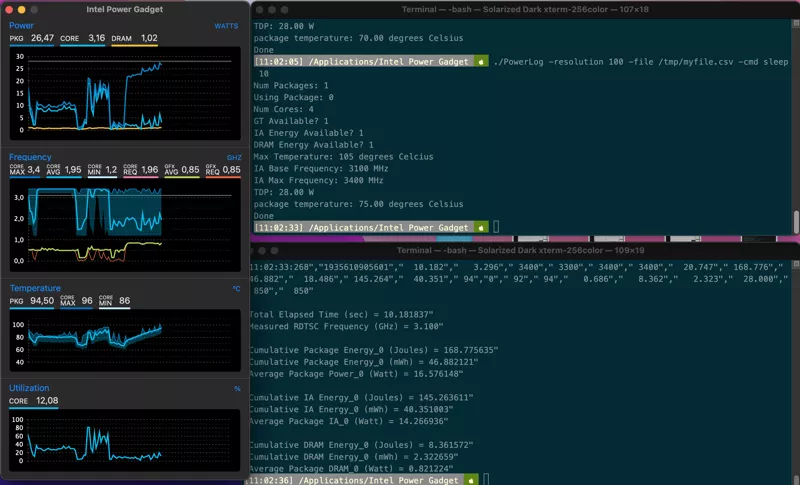This screenshot has height=485, width=800.
Task: Click Apple logo in the 11:02:33 prompt
Action: pyautogui.click(x=481, y=227)
